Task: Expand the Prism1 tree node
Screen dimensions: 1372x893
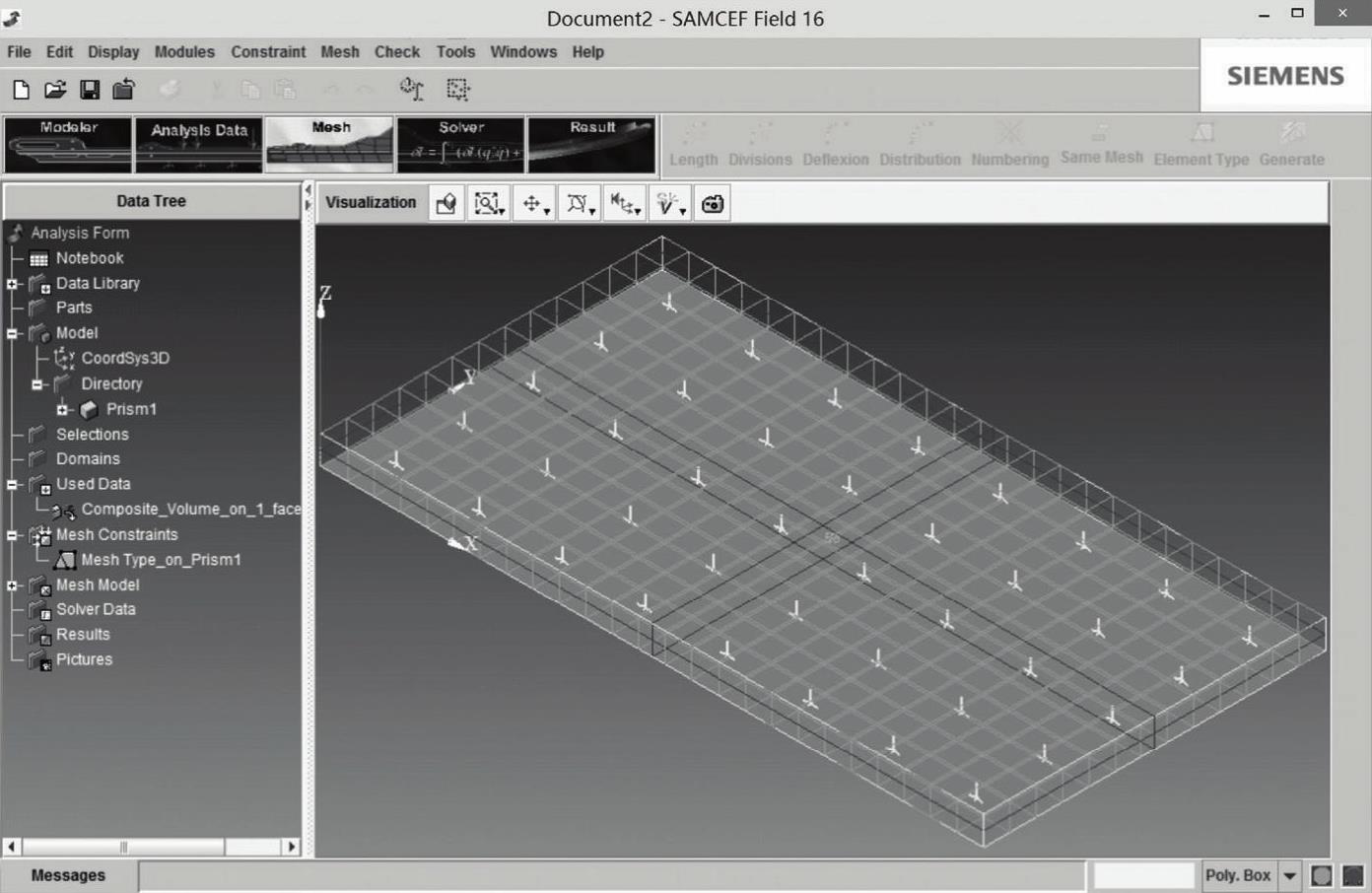Action: 62,409
